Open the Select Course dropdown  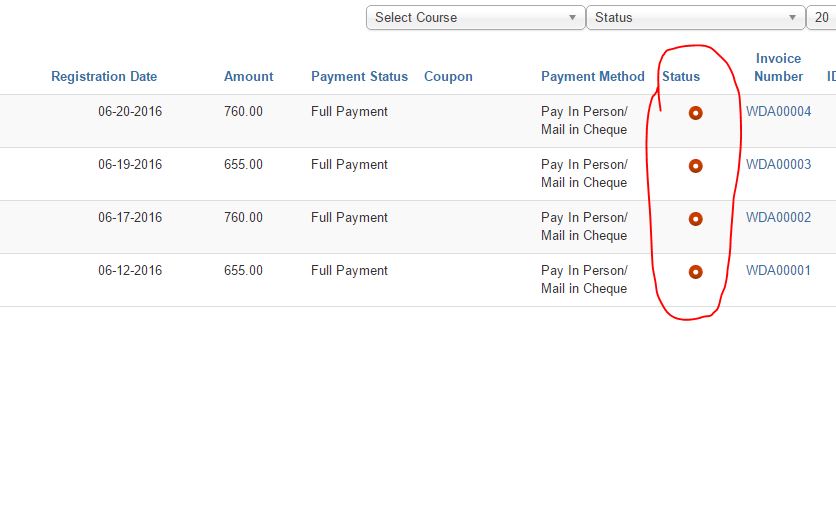(475, 17)
